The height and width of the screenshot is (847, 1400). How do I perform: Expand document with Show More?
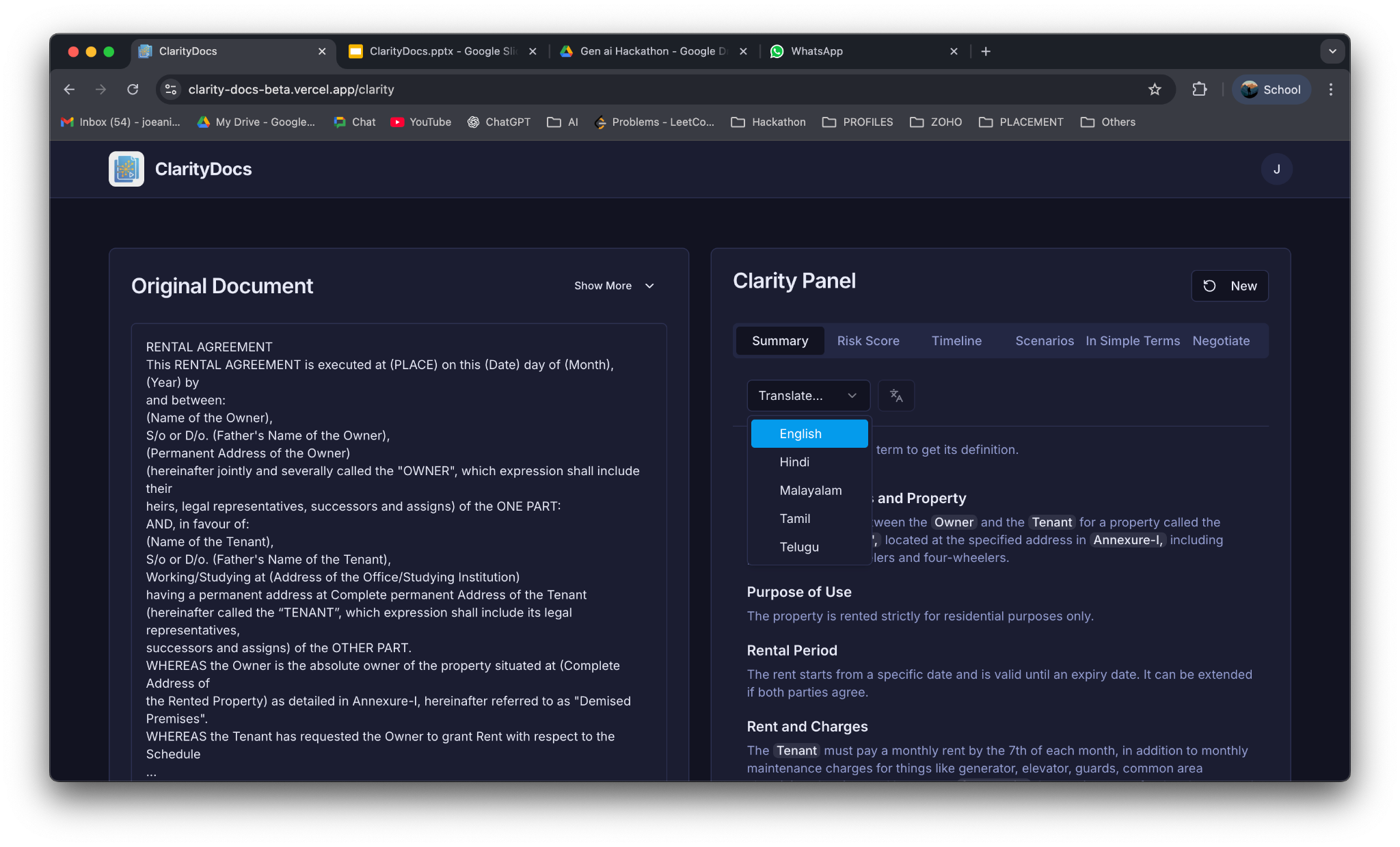614,286
